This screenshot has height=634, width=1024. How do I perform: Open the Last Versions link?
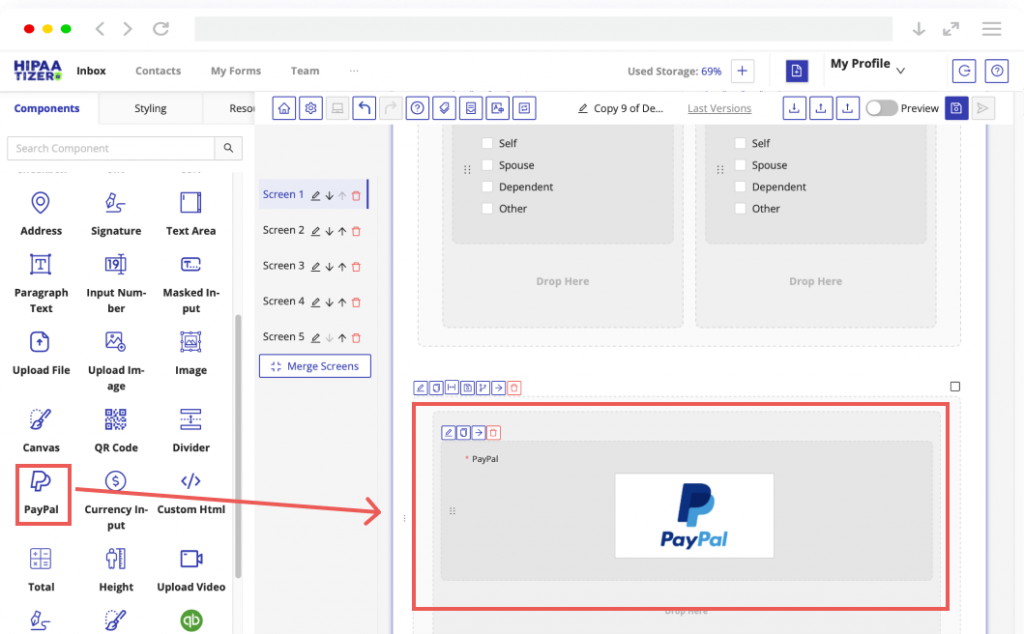click(719, 108)
